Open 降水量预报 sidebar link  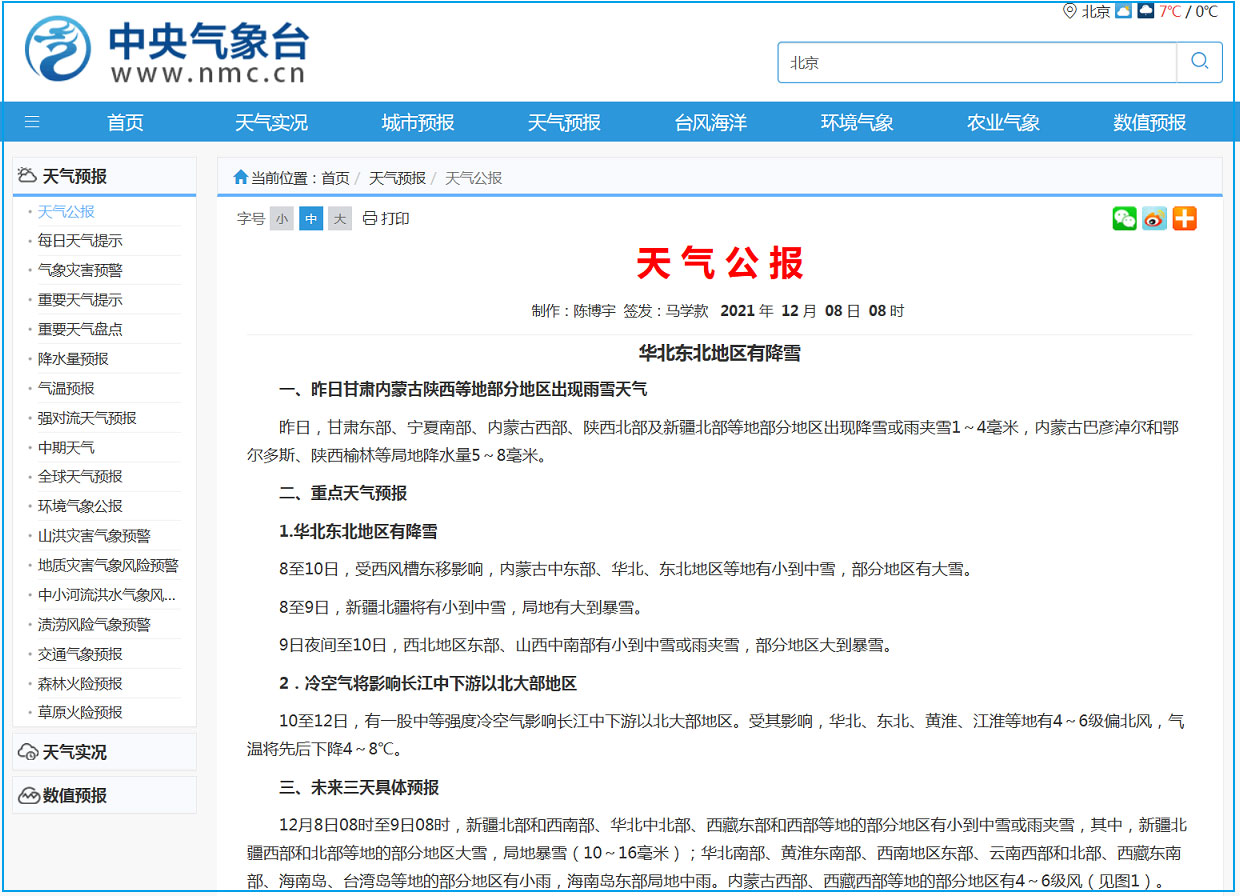(x=73, y=359)
